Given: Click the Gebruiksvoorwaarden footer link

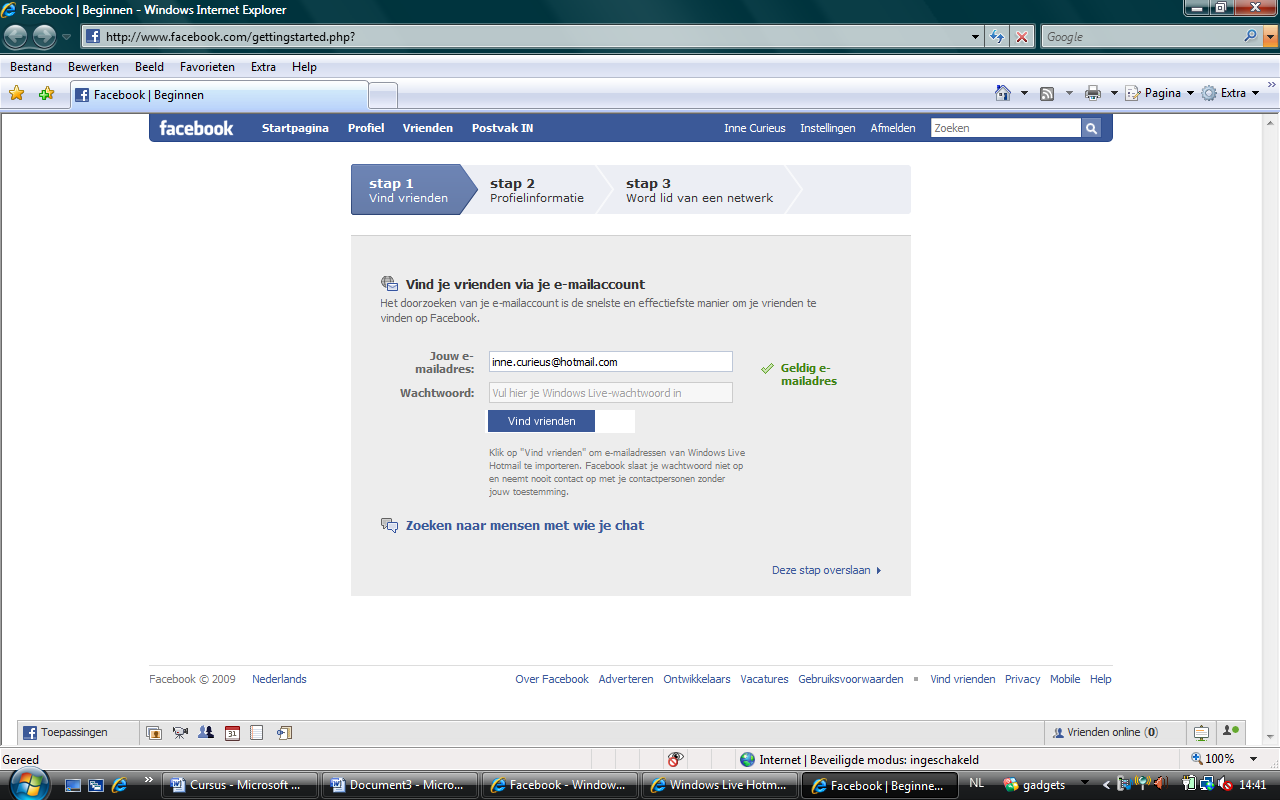Looking at the screenshot, I should (x=850, y=679).
